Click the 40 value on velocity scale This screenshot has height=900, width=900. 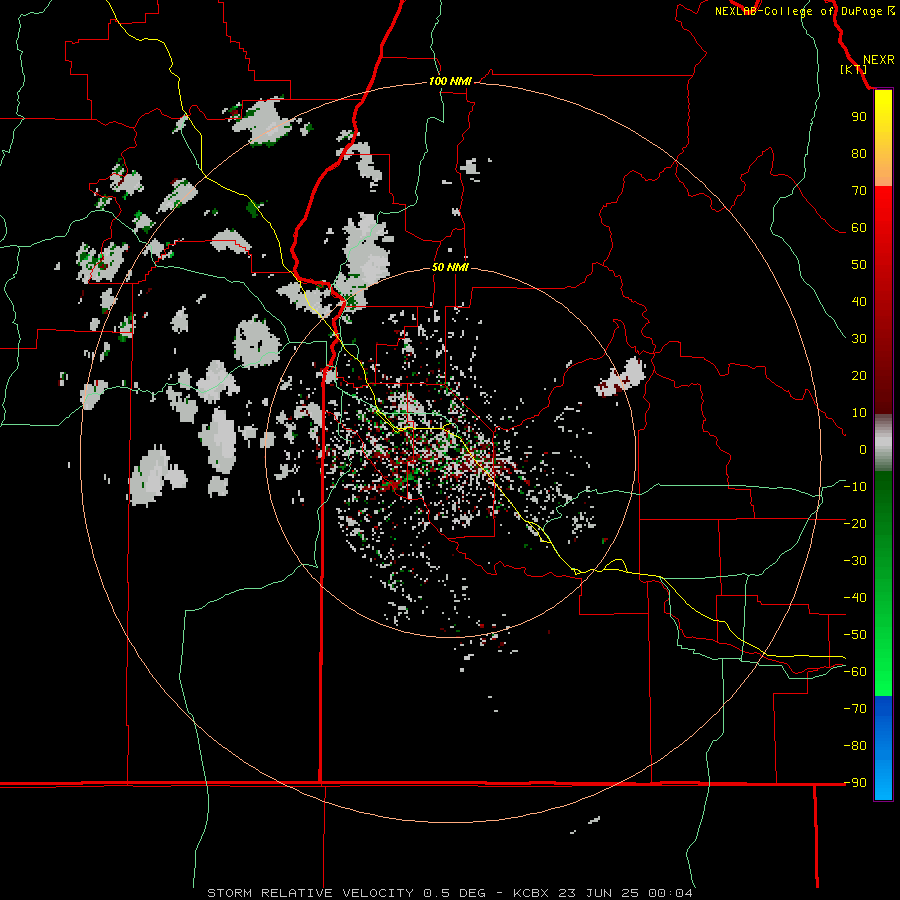point(859,302)
